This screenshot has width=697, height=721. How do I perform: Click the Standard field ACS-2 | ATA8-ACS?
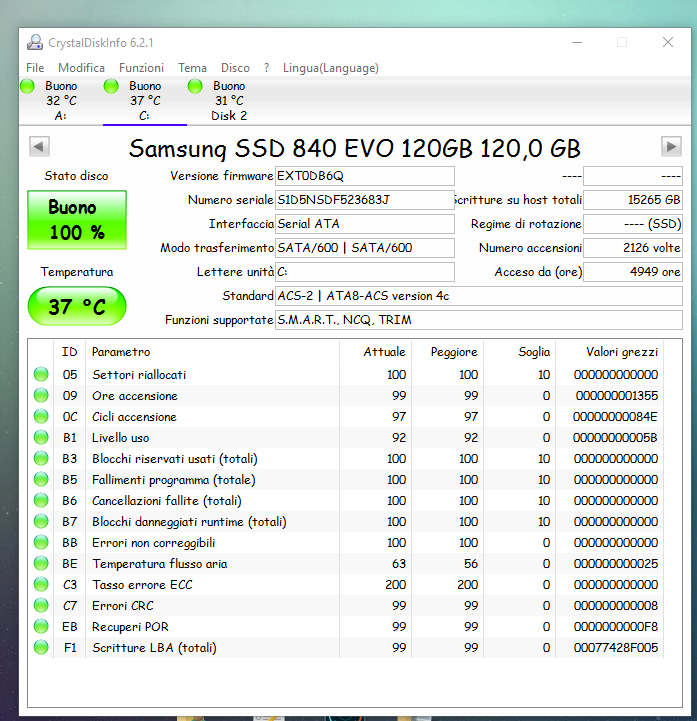(479, 296)
